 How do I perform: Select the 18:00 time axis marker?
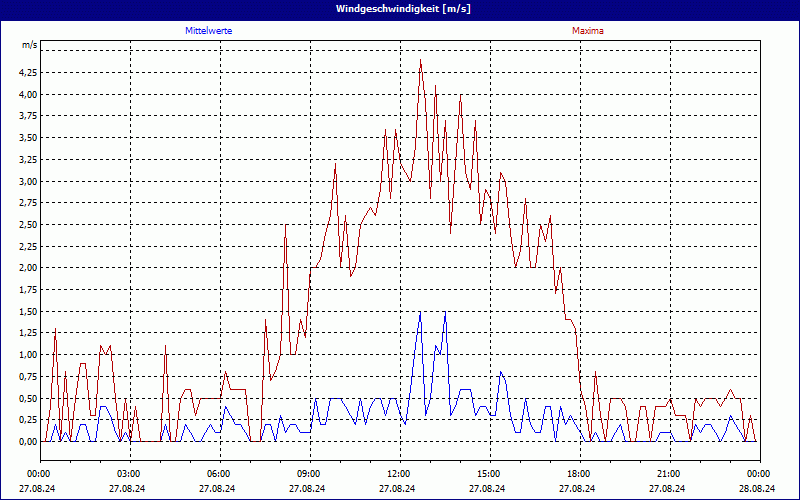(578, 474)
